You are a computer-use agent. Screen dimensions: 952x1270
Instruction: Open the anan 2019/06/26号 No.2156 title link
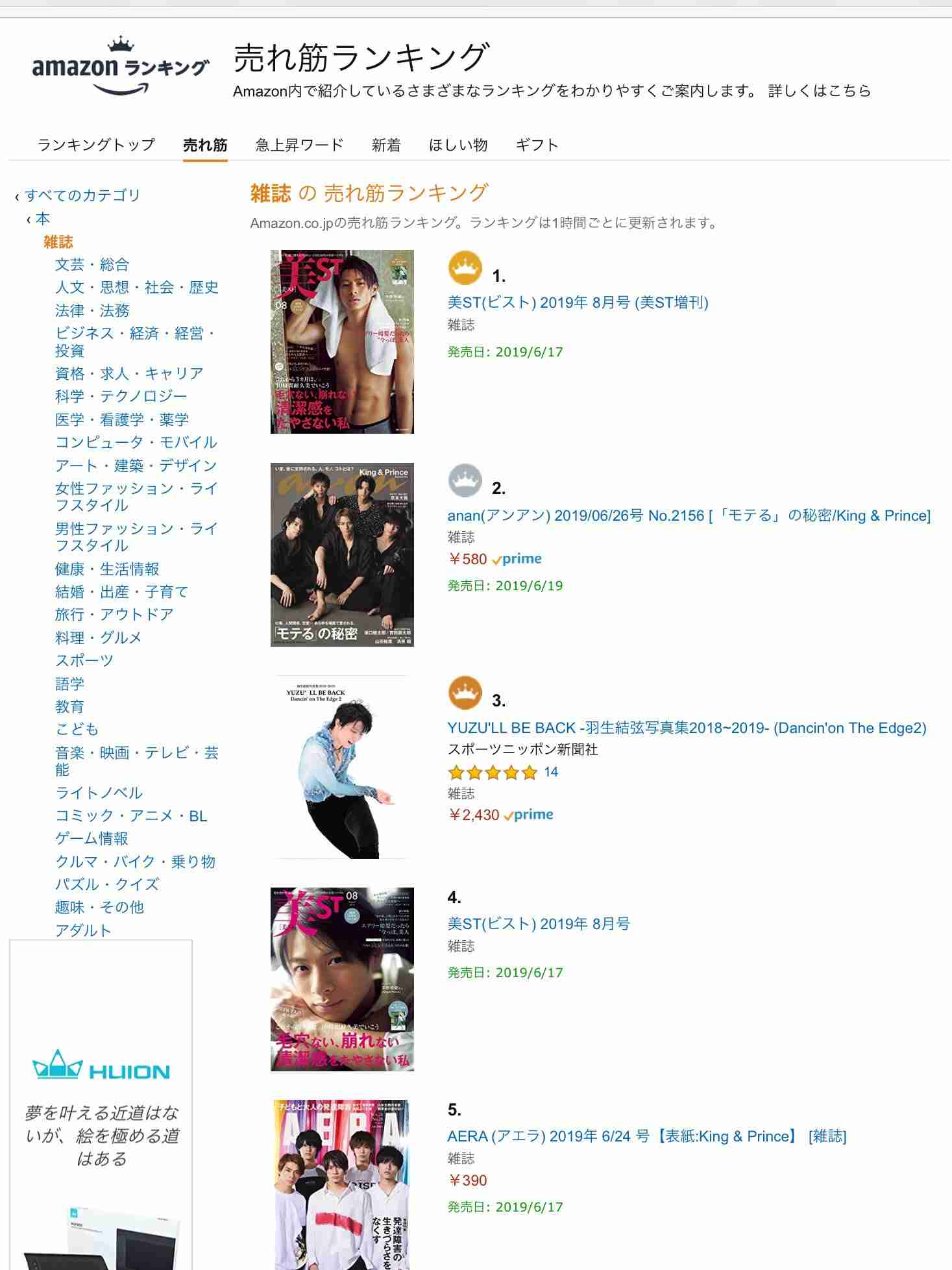(689, 516)
